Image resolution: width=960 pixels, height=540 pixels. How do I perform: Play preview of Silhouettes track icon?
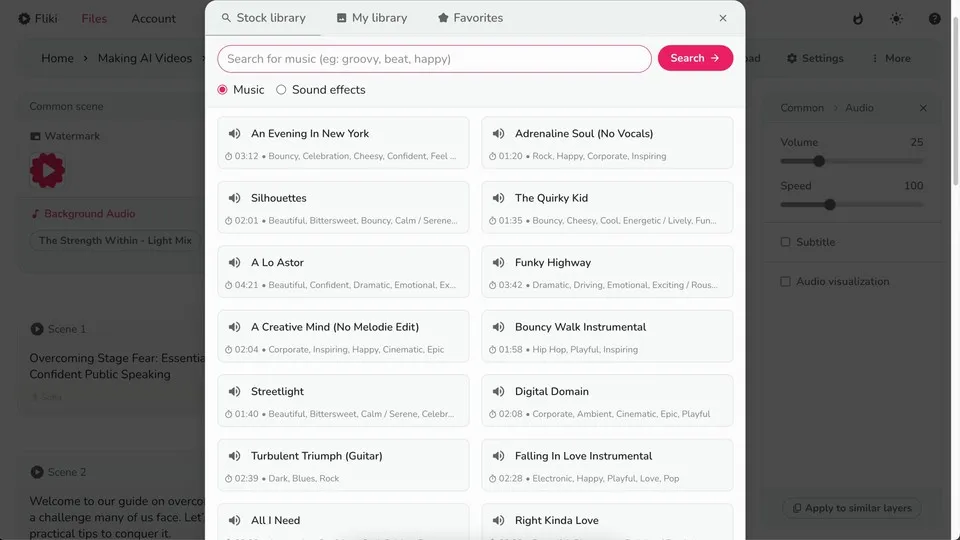click(x=234, y=198)
